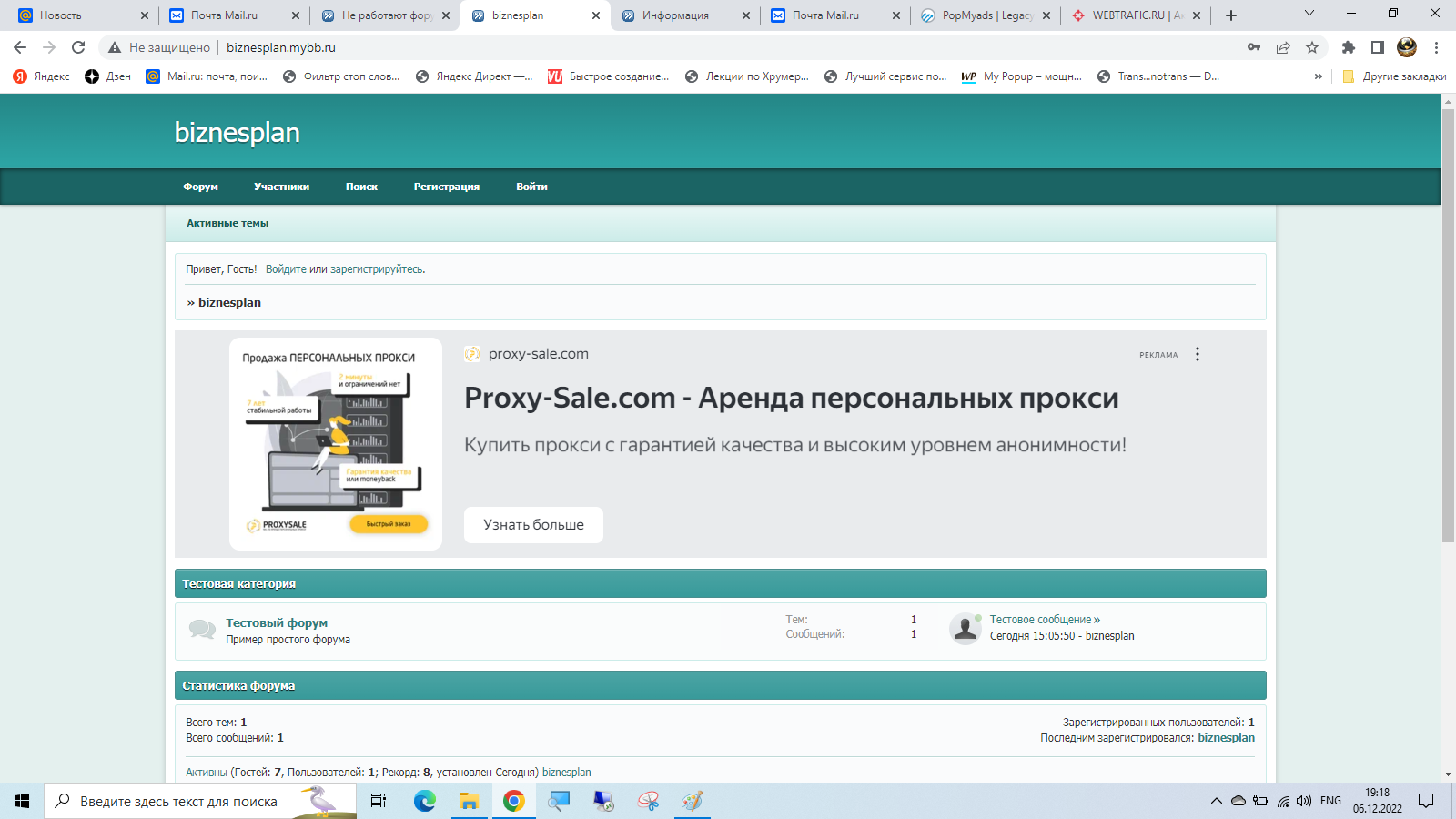Open the Chrome extensions puzzle icon

1349,47
